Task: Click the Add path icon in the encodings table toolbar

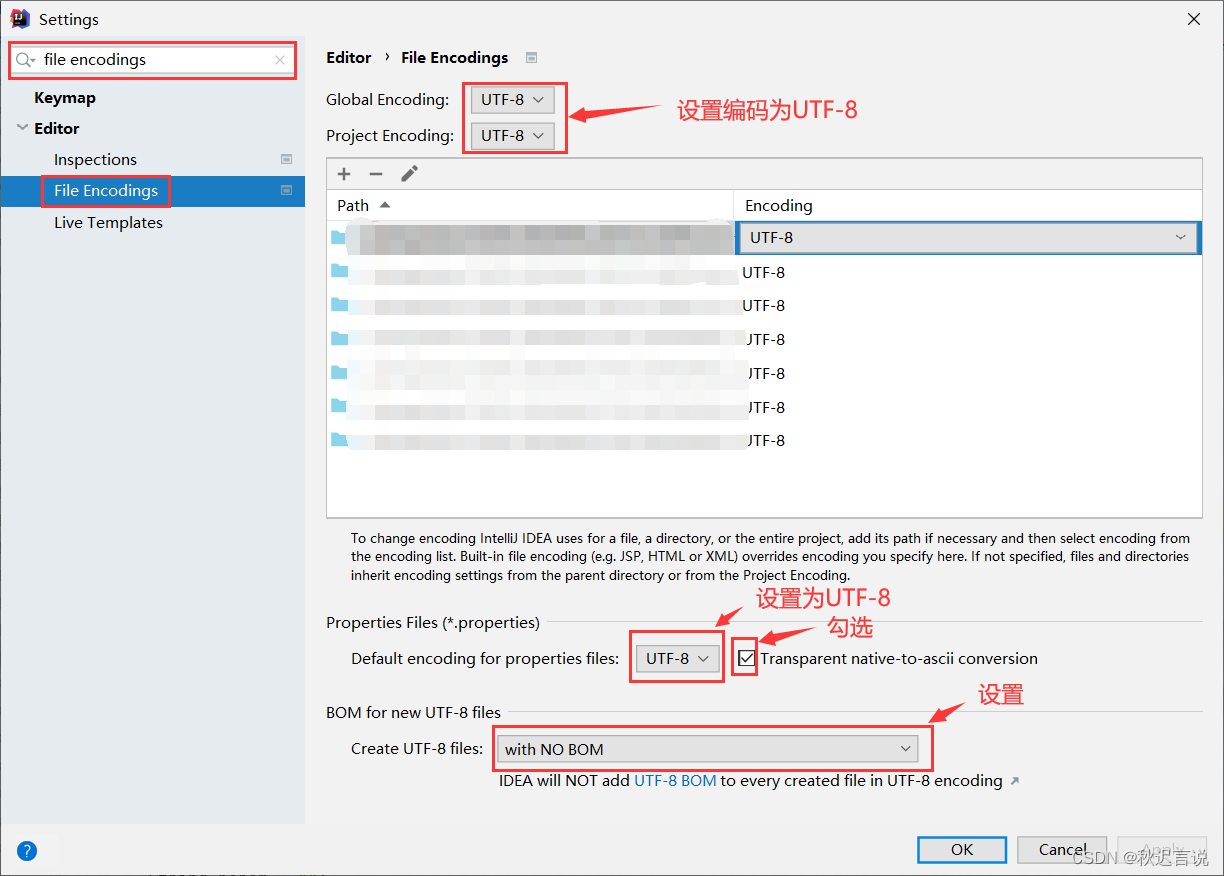Action: [344, 173]
